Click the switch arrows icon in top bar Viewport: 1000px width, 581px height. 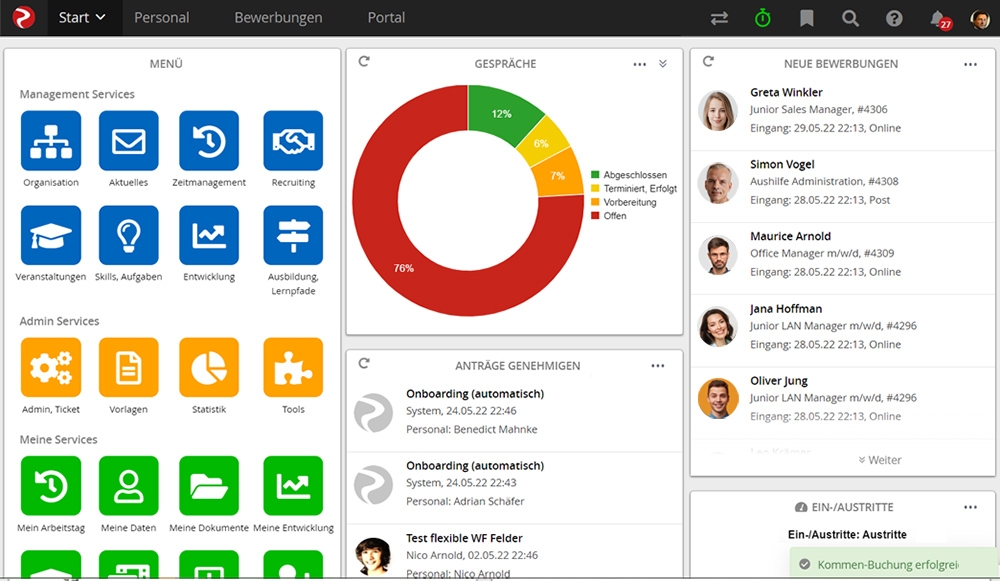[719, 18]
